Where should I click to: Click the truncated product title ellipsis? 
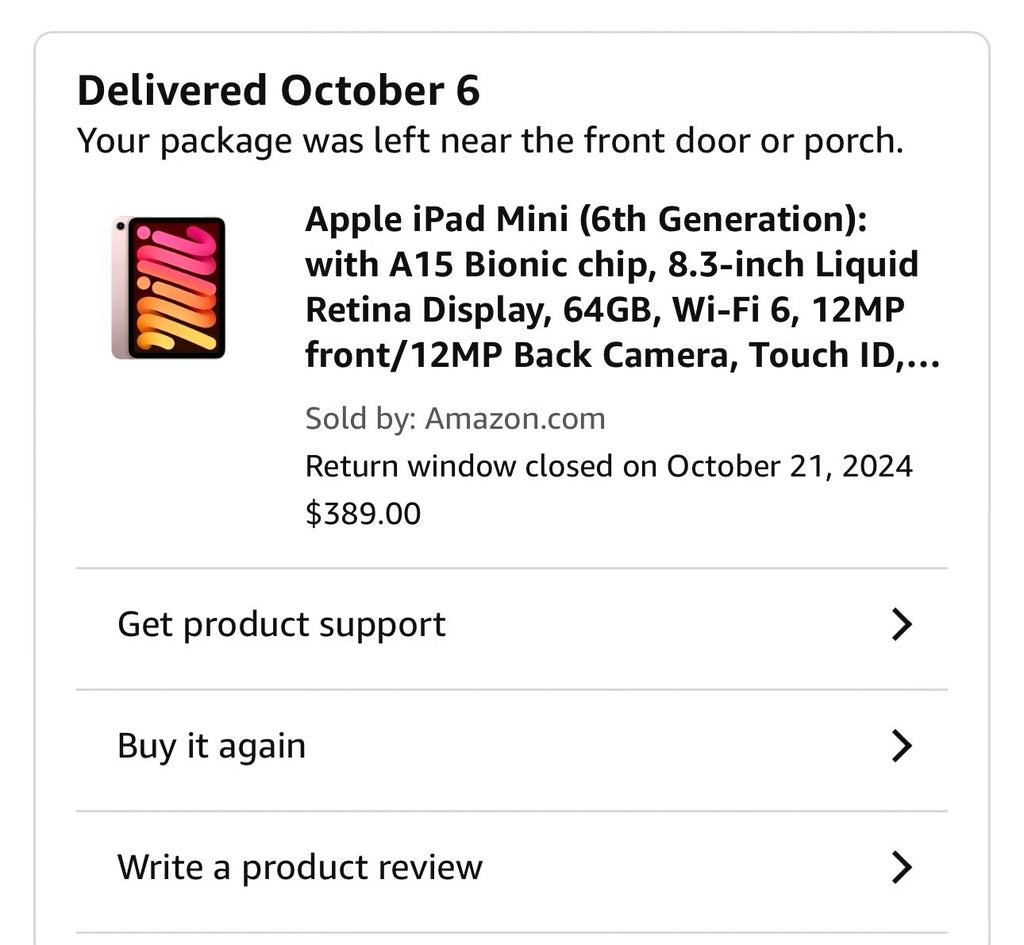[x=925, y=355]
